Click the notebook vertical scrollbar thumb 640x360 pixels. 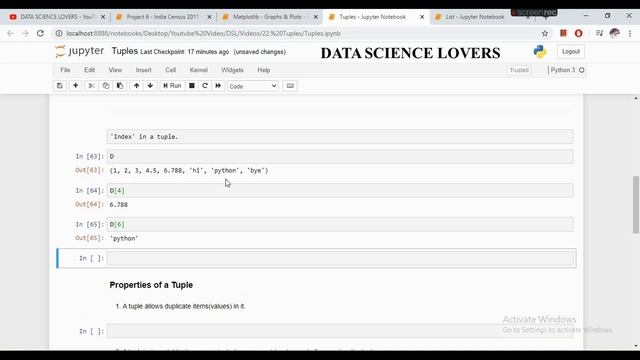636,204
